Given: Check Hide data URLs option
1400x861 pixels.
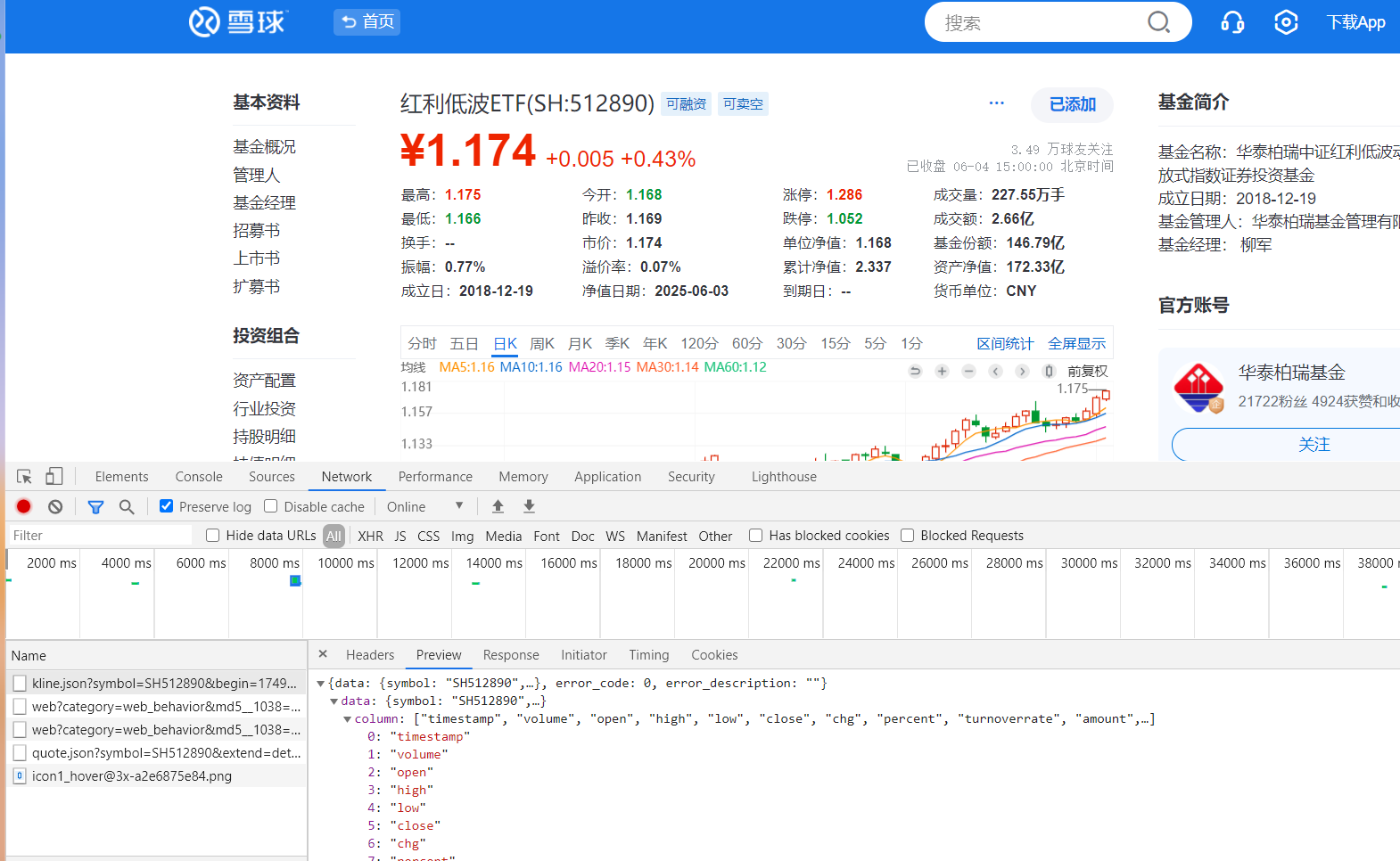Looking at the screenshot, I should point(212,535).
